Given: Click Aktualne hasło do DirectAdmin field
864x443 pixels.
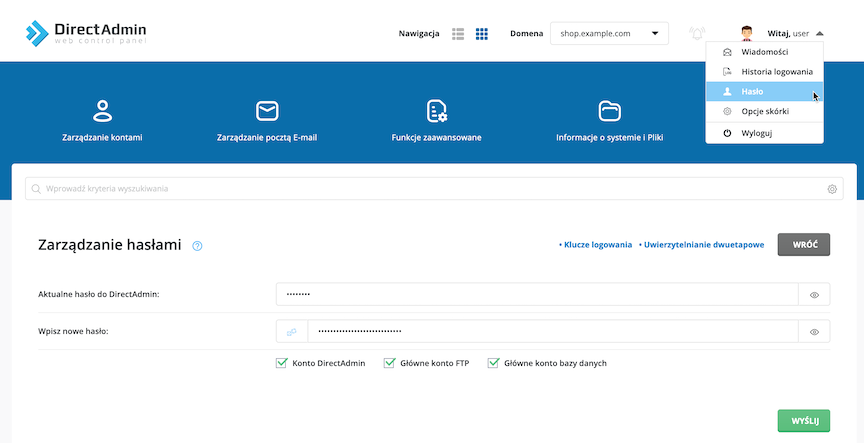Looking at the screenshot, I should tap(537, 295).
